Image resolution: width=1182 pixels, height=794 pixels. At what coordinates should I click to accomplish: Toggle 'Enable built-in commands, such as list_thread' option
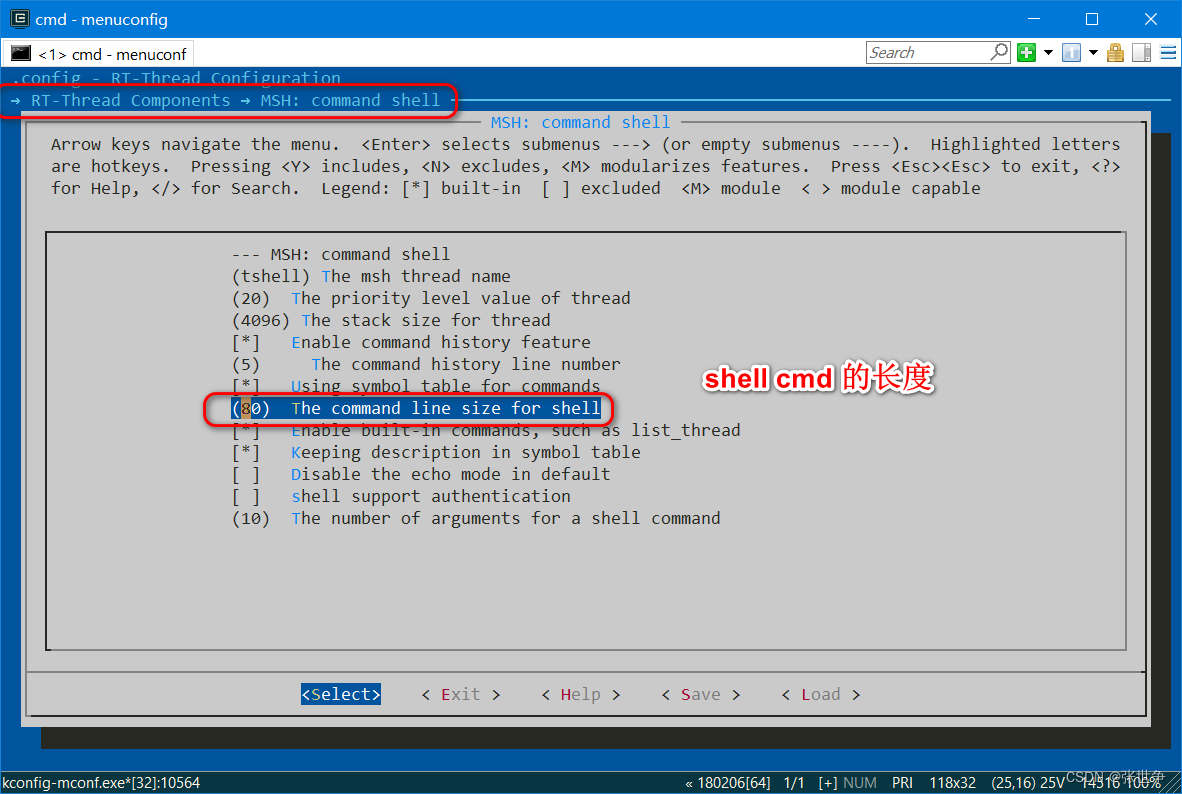pyautogui.click(x=485, y=431)
